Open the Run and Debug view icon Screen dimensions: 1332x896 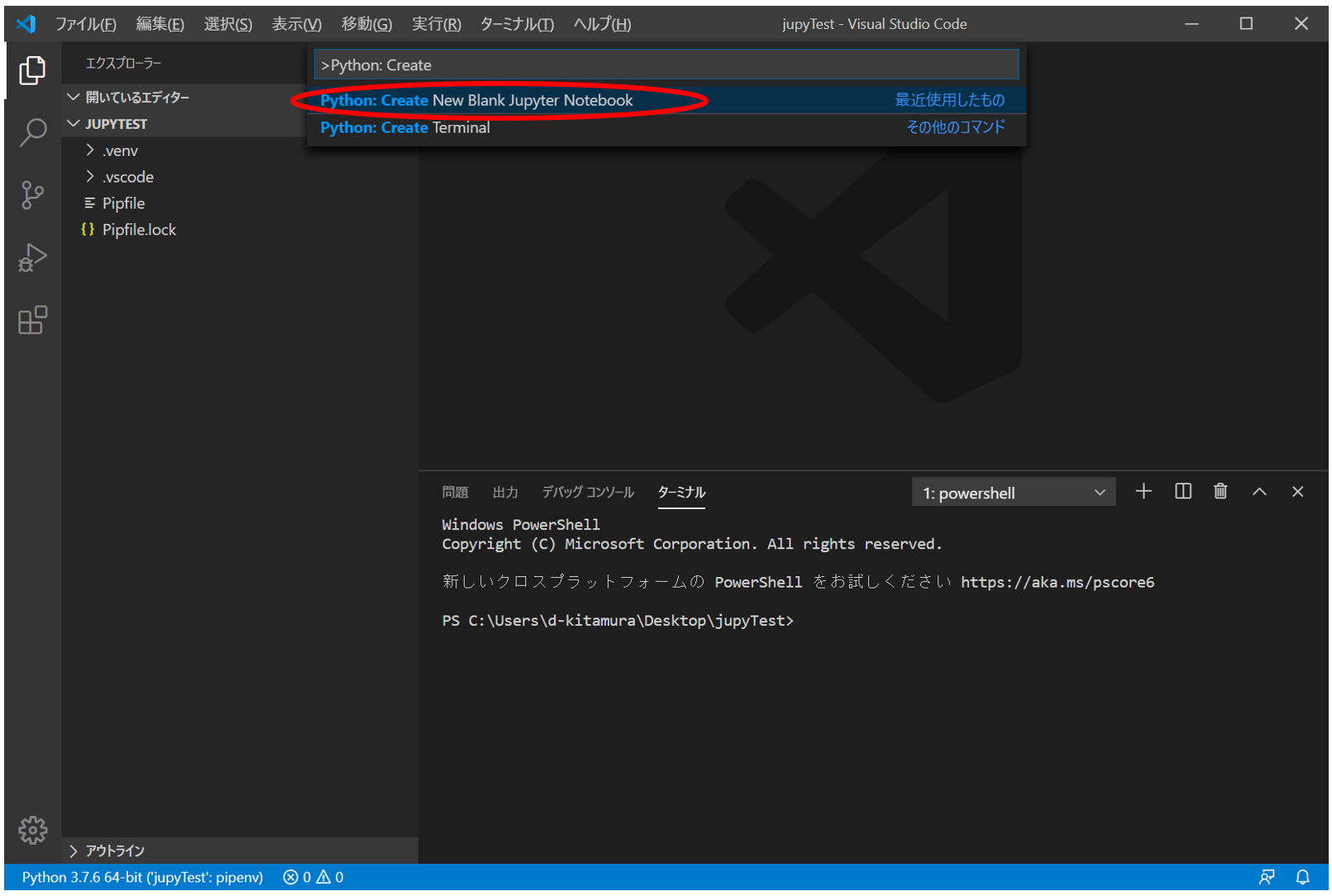pos(32,258)
